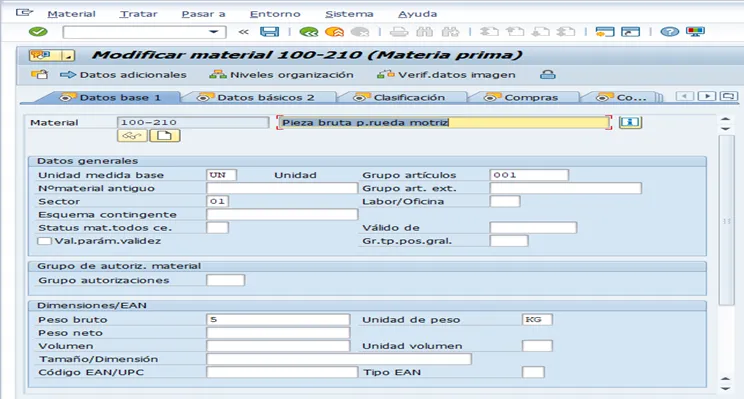Click the Grupo artículos field 001
The width and height of the screenshot is (744, 399).
pyautogui.click(x=529, y=175)
